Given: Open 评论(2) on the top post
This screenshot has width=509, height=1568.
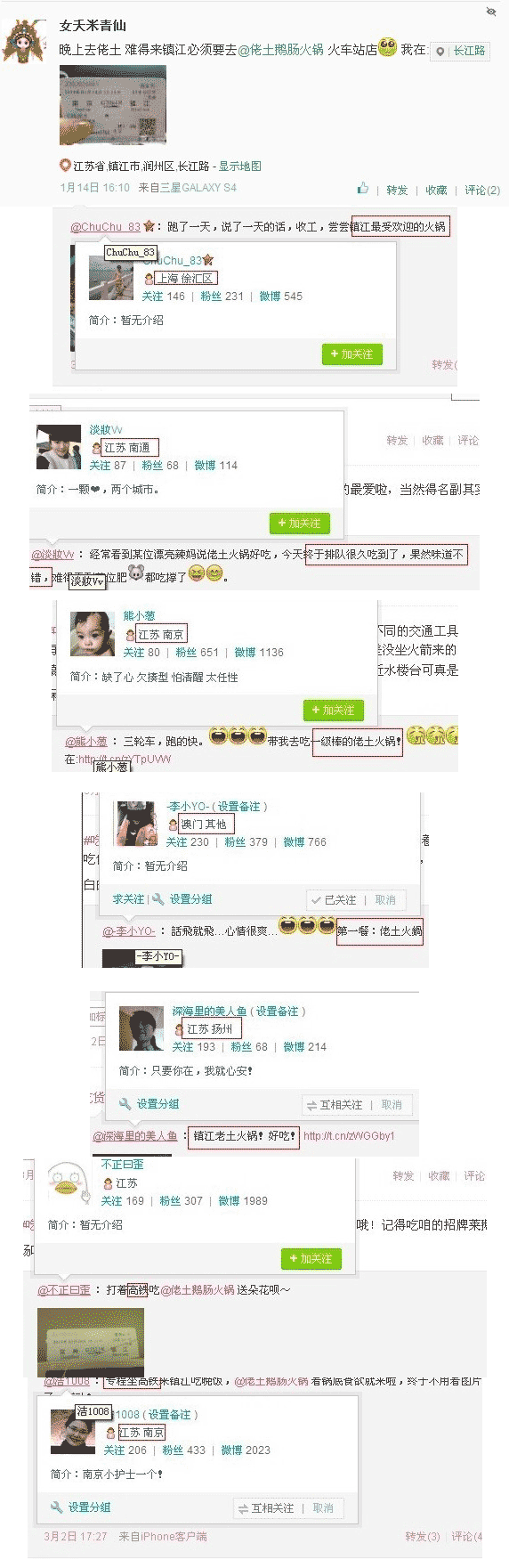Looking at the screenshot, I should coord(482,190).
